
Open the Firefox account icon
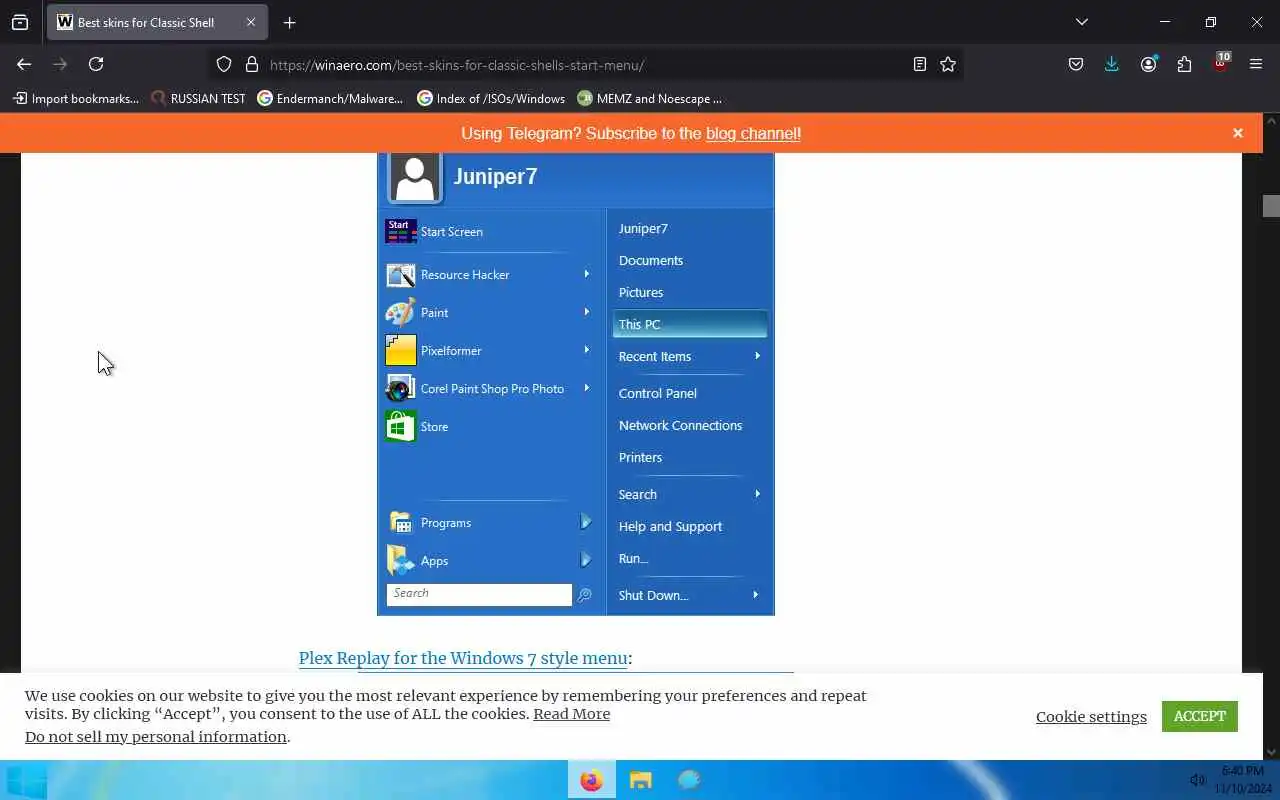click(x=1148, y=64)
